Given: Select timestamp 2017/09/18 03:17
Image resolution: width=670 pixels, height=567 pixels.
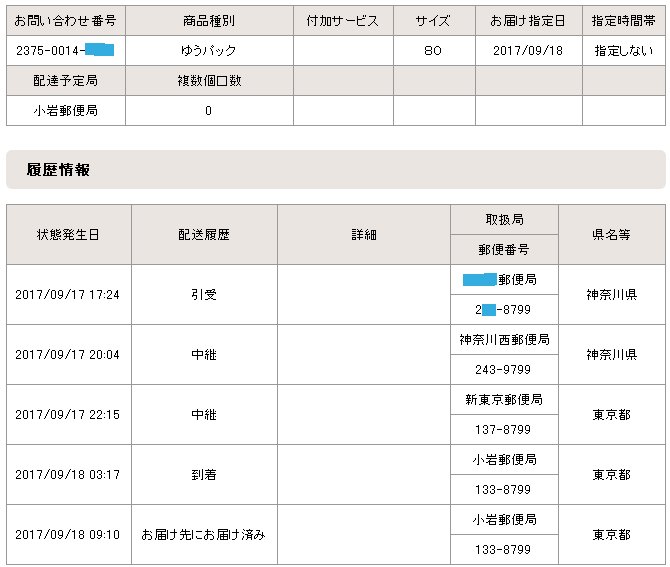Looking at the screenshot, I should [x=68, y=475].
